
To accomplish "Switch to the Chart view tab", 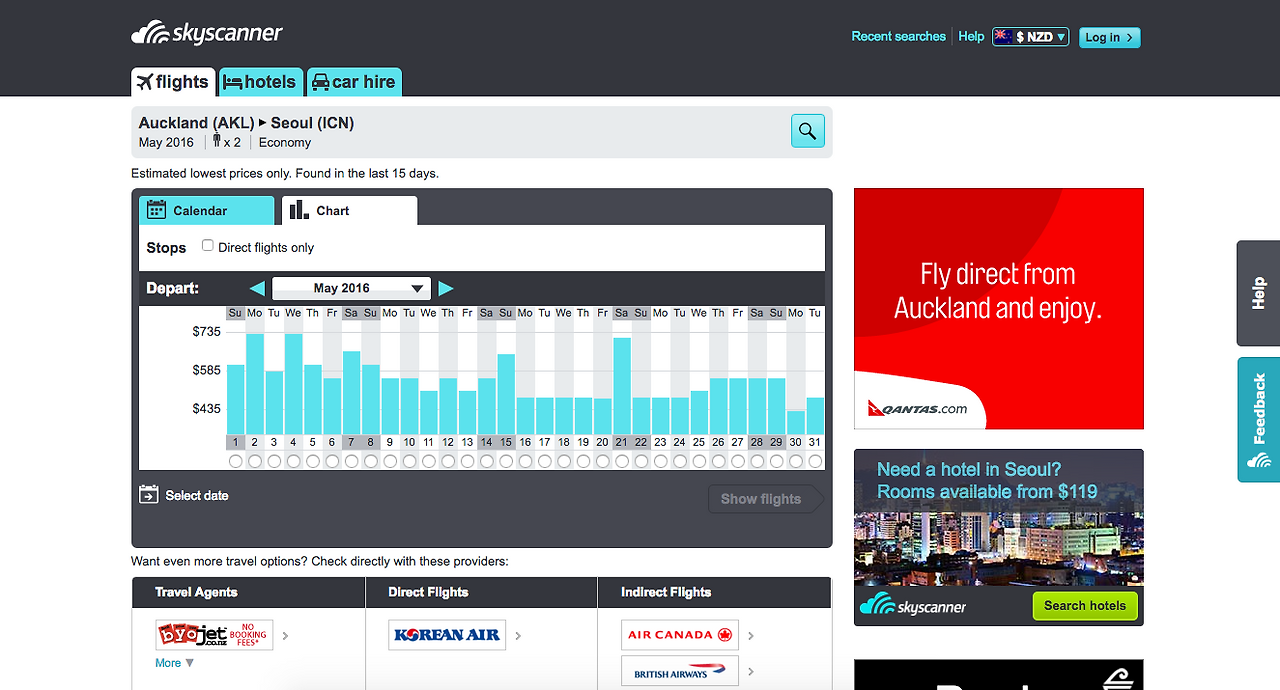I will 349,210.
